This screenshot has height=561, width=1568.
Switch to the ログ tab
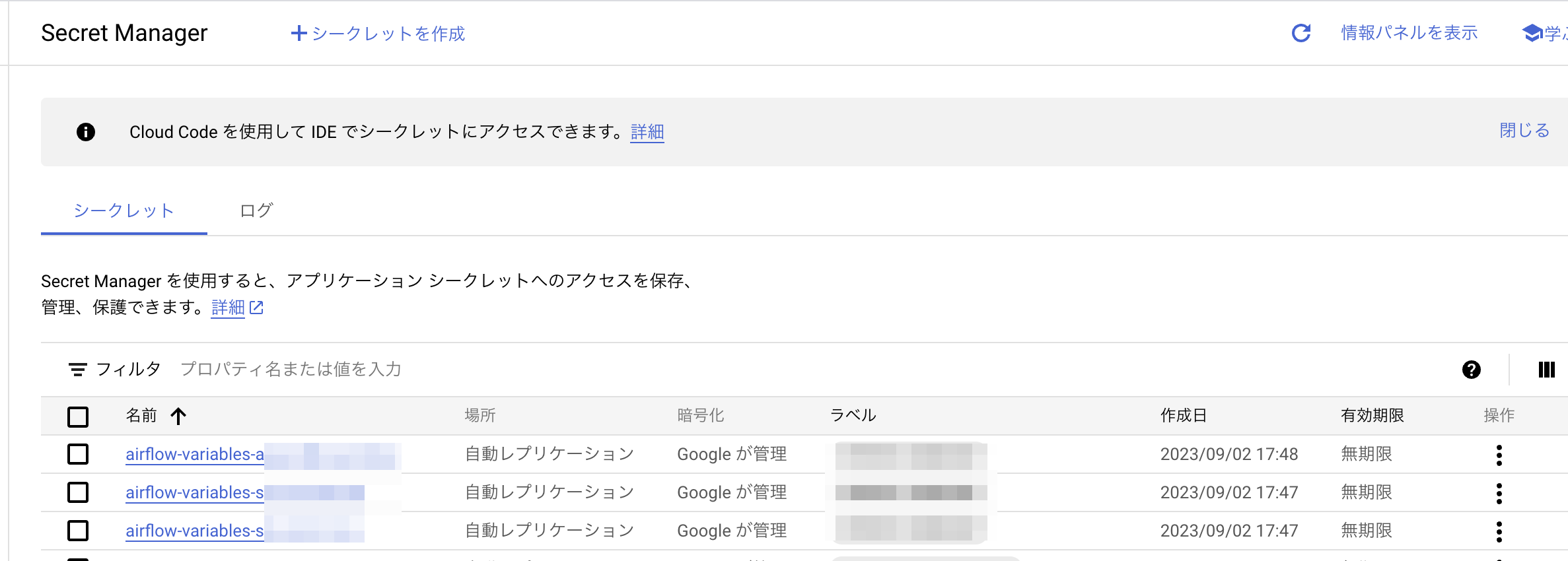256,211
